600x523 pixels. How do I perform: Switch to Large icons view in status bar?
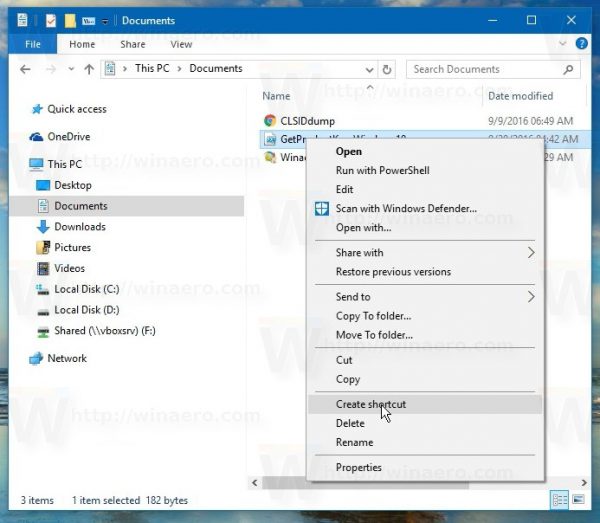point(578,500)
